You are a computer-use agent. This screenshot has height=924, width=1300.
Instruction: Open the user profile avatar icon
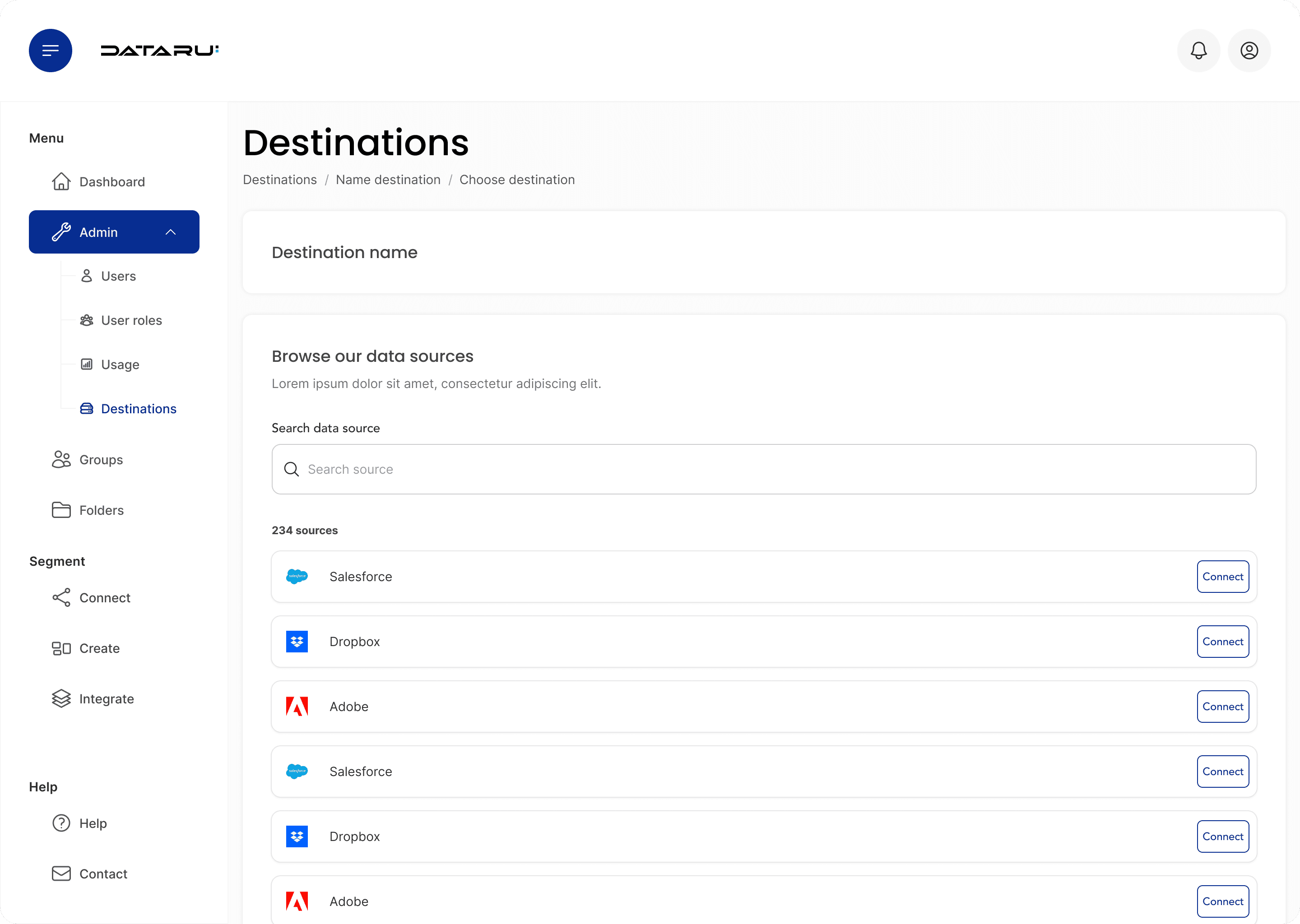(x=1249, y=51)
